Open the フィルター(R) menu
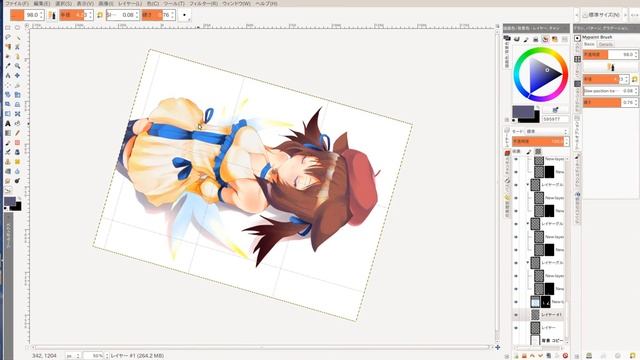640x360 pixels. pos(203,3)
